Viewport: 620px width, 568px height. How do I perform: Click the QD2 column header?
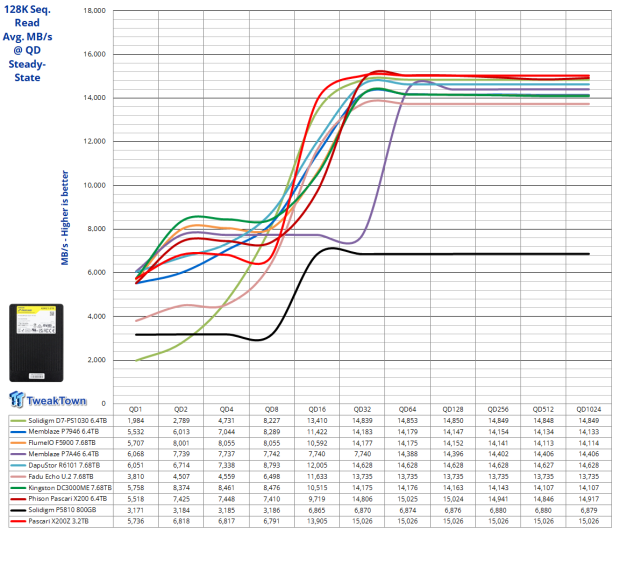pos(181,409)
